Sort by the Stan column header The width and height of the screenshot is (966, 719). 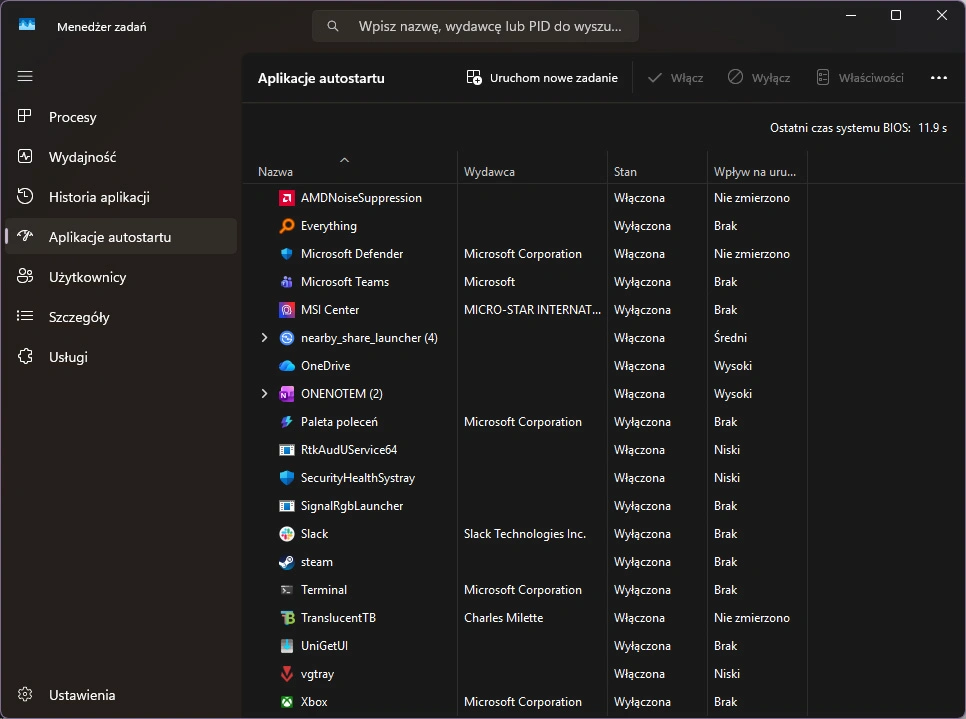point(625,172)
